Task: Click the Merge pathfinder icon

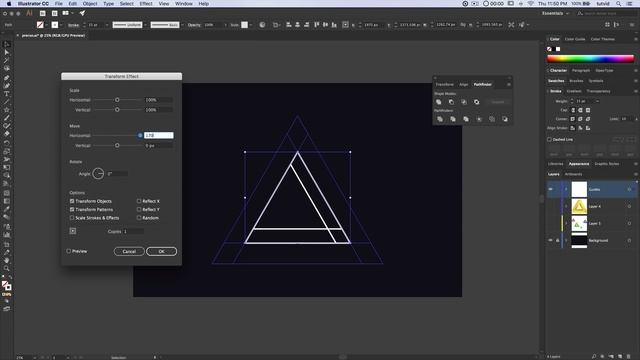Action: point(466,119)
